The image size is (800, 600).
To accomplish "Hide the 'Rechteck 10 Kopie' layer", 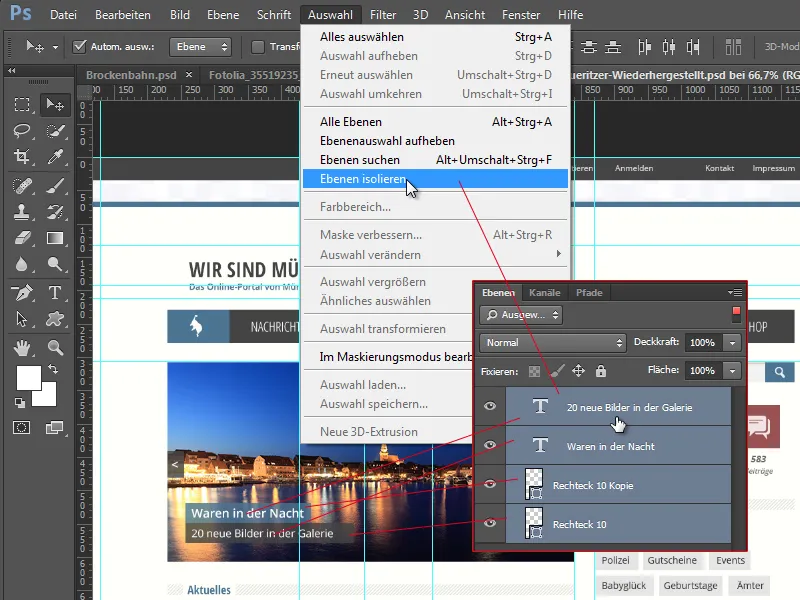I will (x=490, y=484).
